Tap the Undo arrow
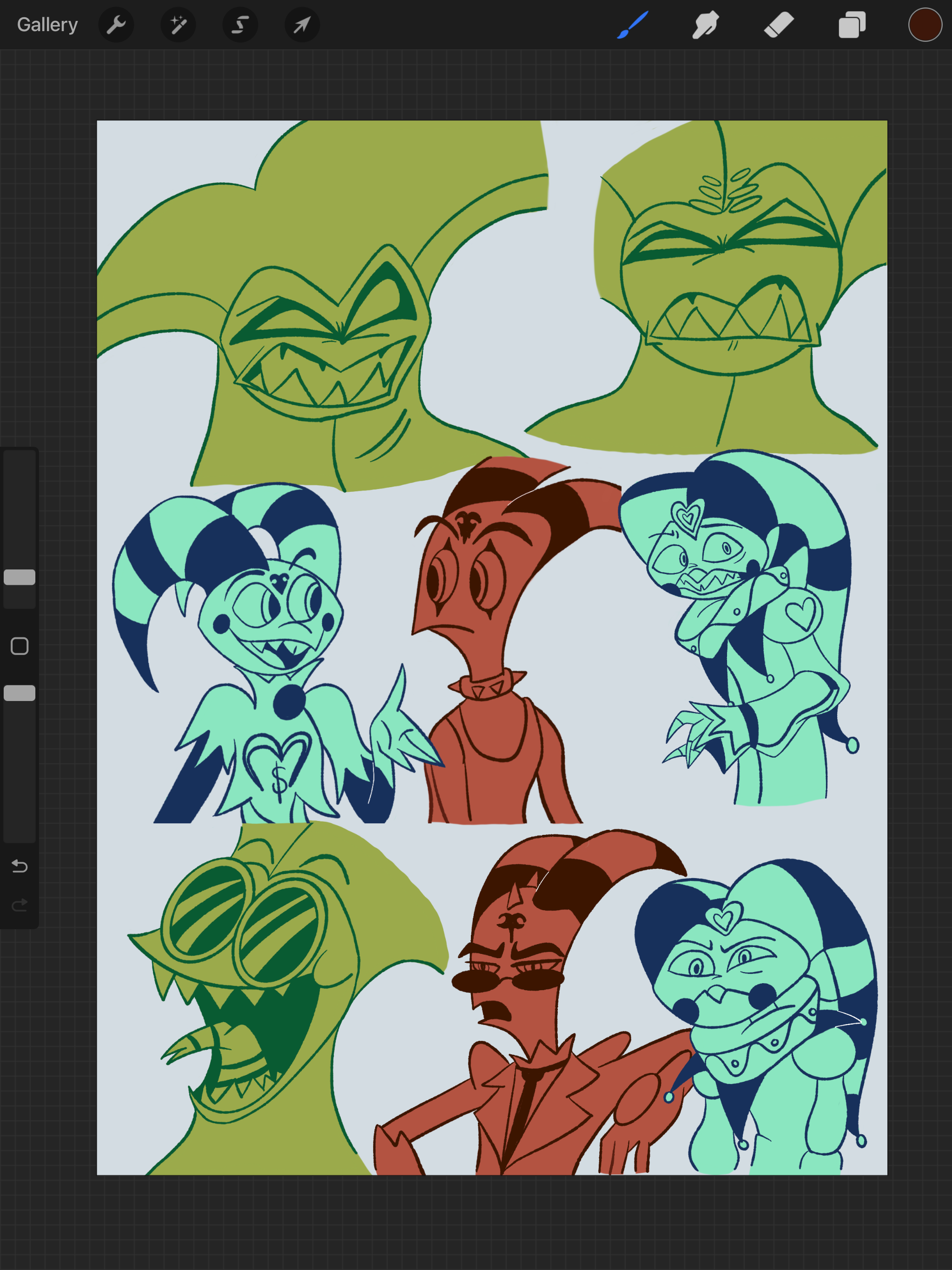This screenshot has height=1270, width=952. tap(20, 866)
